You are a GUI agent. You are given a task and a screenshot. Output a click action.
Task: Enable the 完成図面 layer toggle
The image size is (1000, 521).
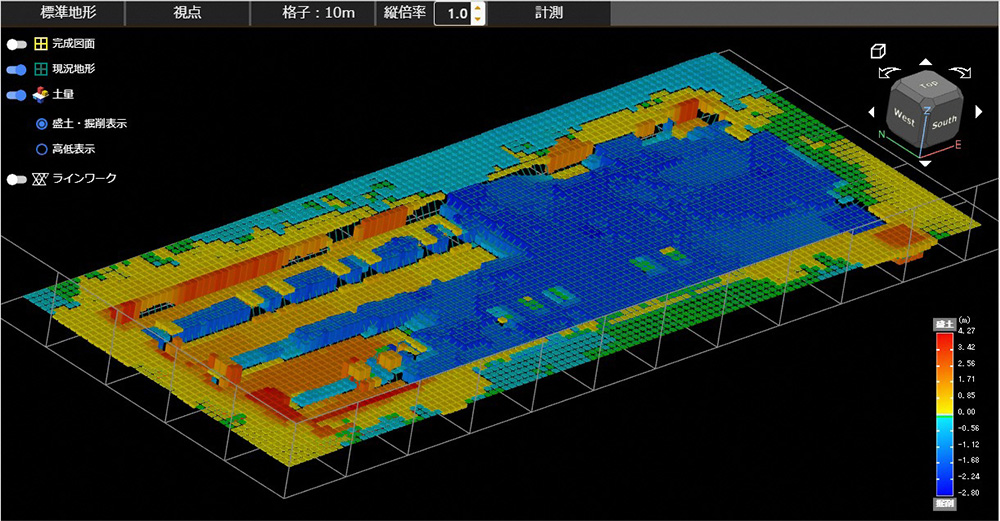(15, 44)
